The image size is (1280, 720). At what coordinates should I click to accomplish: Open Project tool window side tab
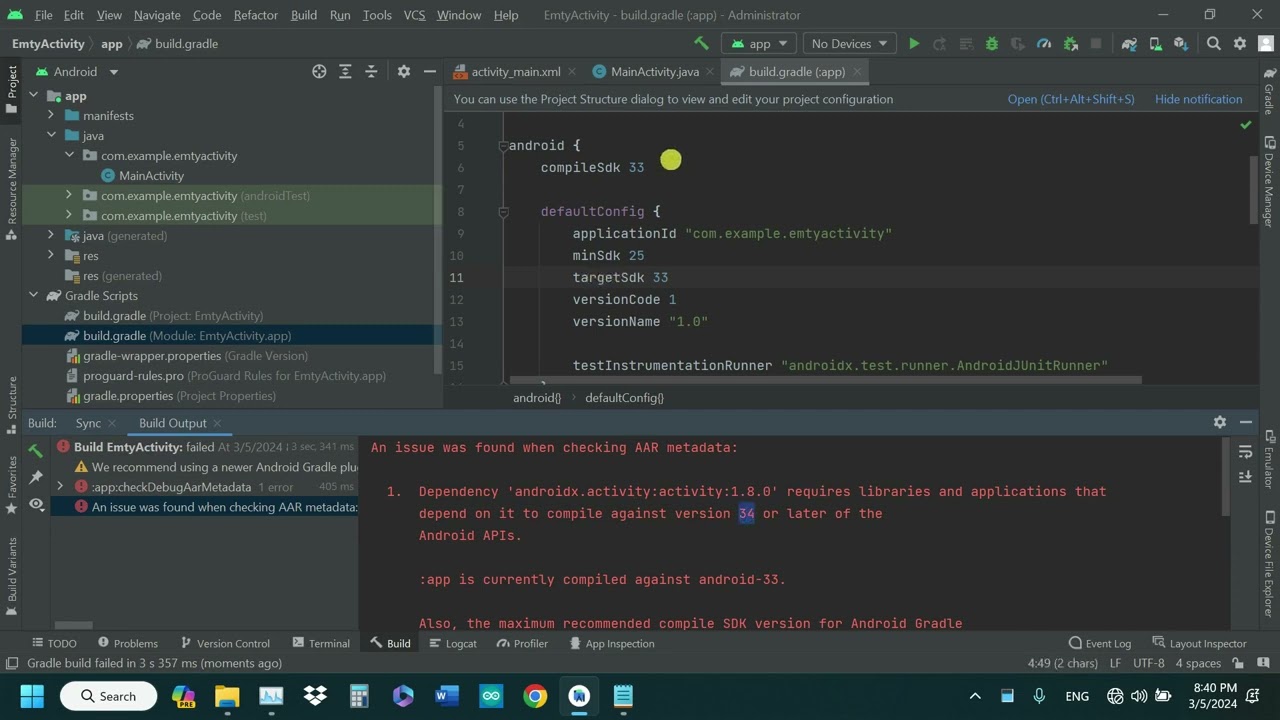point(12,90)
